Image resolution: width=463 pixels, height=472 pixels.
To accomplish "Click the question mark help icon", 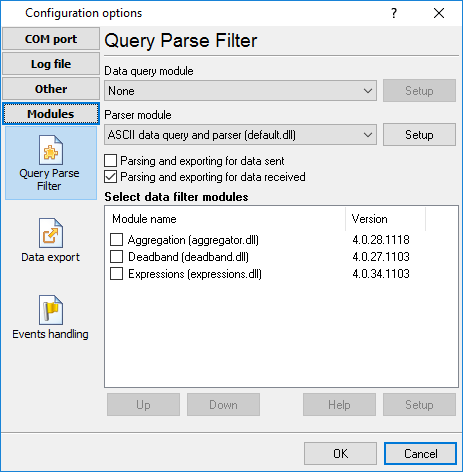I will 394,13.
